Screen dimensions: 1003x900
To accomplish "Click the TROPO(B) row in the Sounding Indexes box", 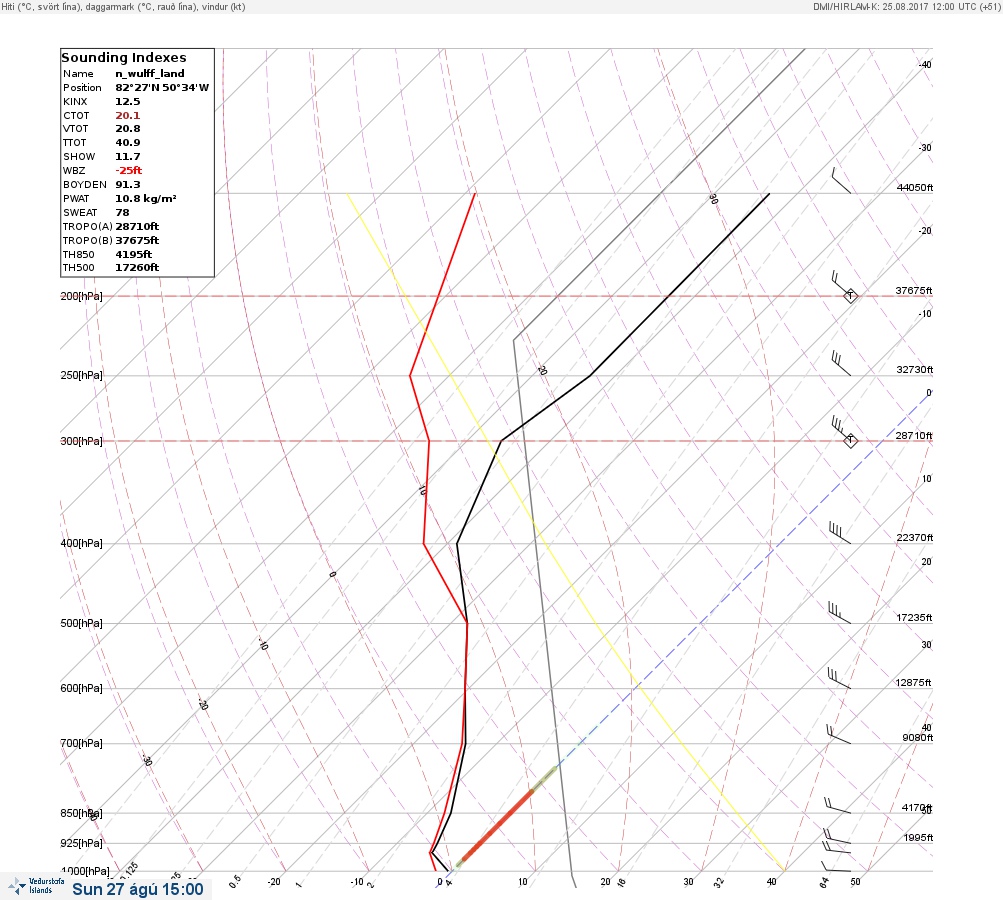I will click(x=111, y=241).
